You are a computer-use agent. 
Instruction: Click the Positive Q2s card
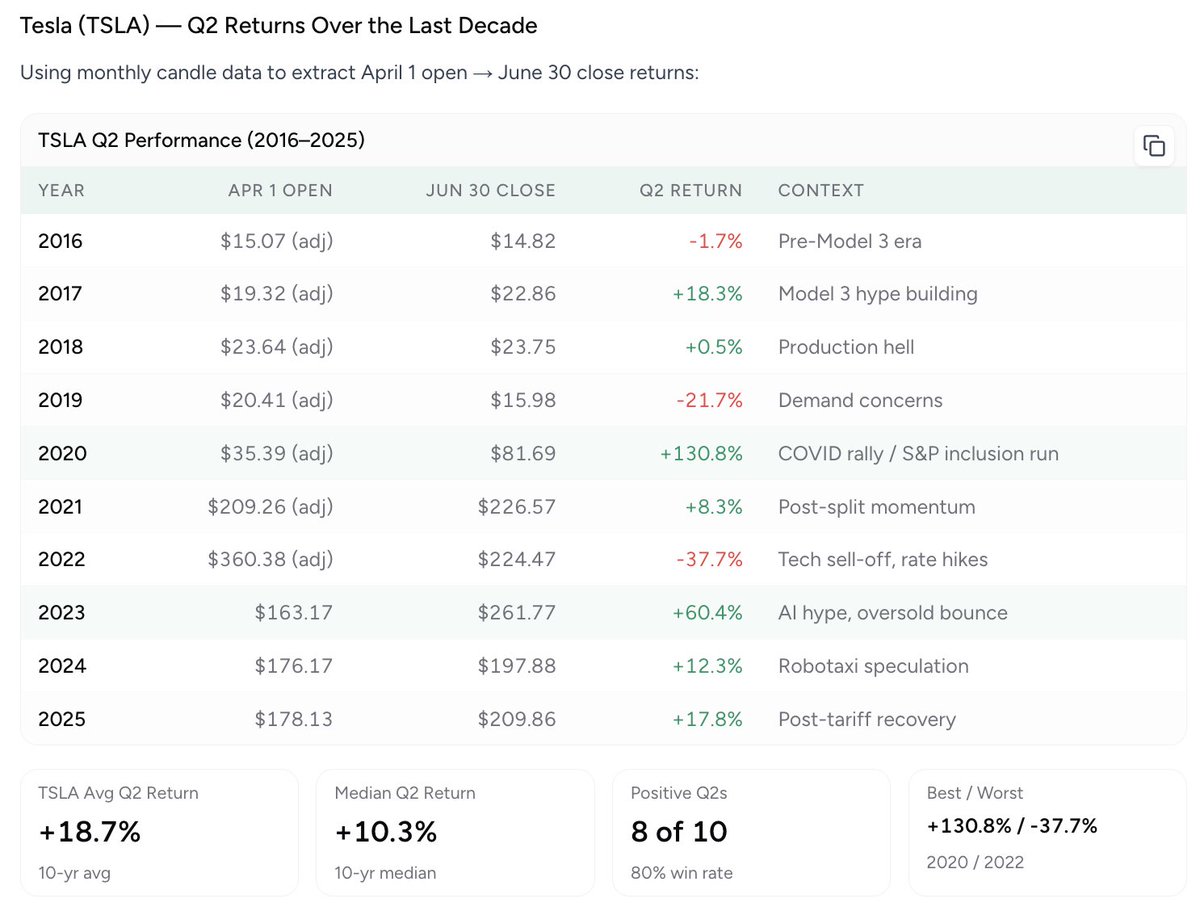751,831
